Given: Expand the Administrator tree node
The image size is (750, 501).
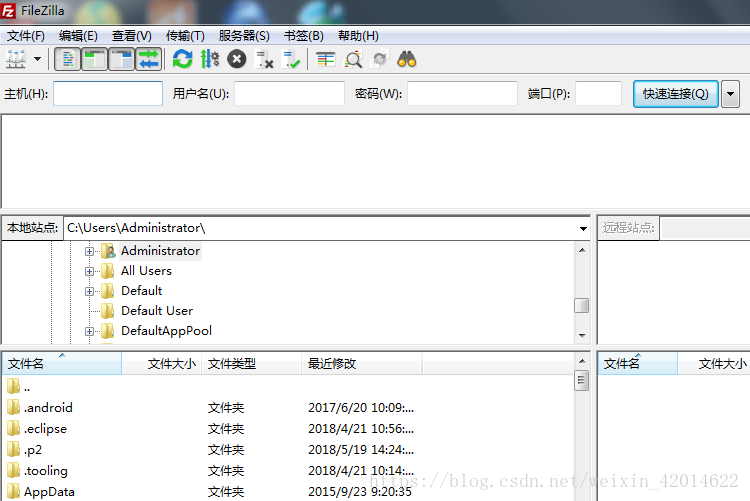Looking at the screenshot, I should (x=89, y=251).
